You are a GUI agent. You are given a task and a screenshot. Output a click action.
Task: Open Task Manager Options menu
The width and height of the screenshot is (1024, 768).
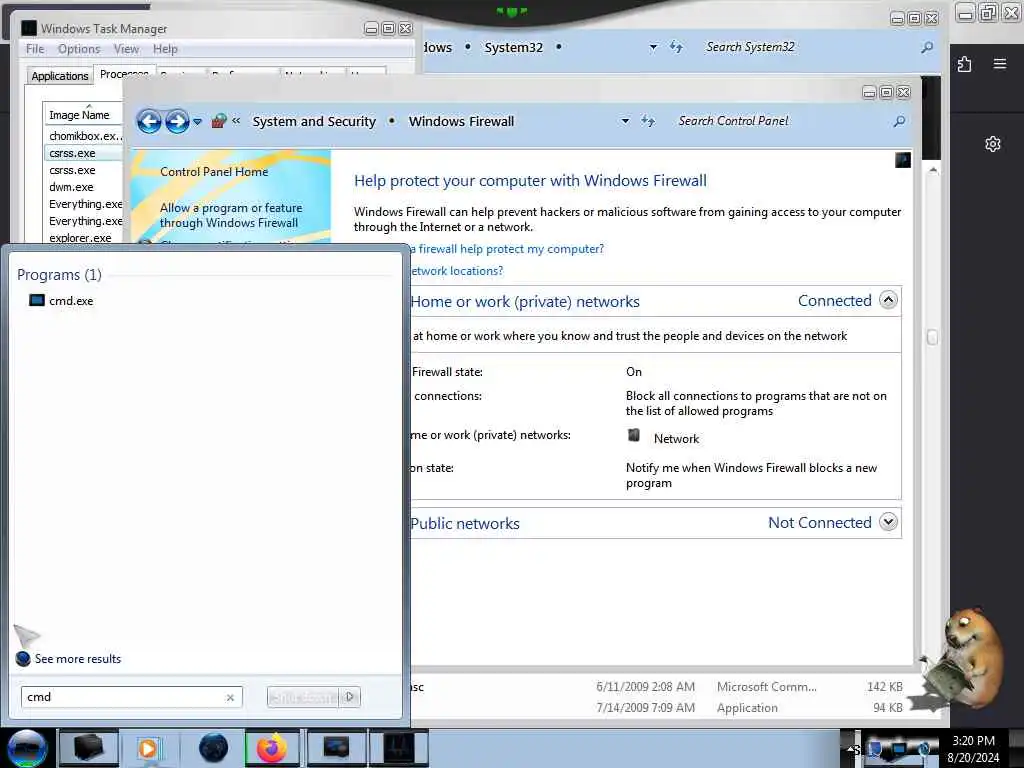click(x=79, y=49)
